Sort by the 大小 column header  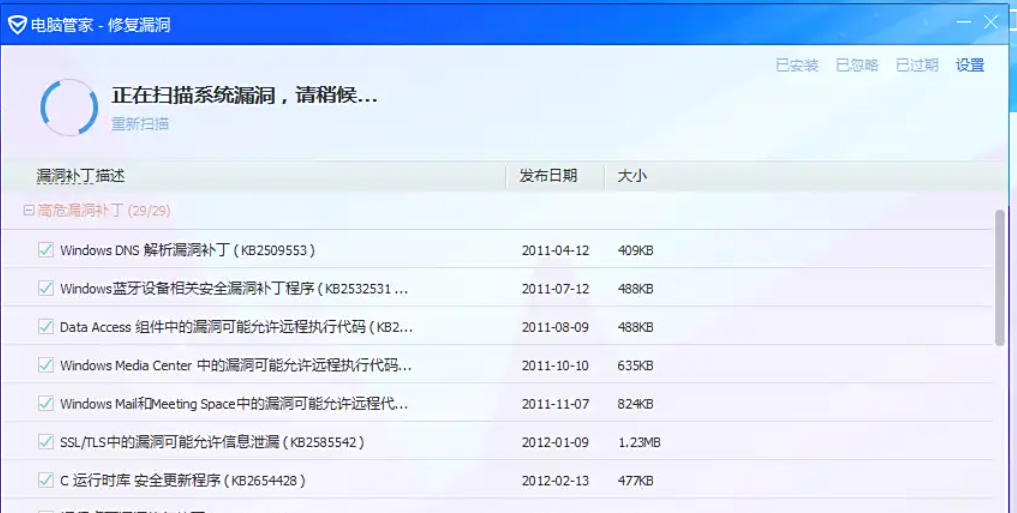pyautogui.click(x=632, y=176)
